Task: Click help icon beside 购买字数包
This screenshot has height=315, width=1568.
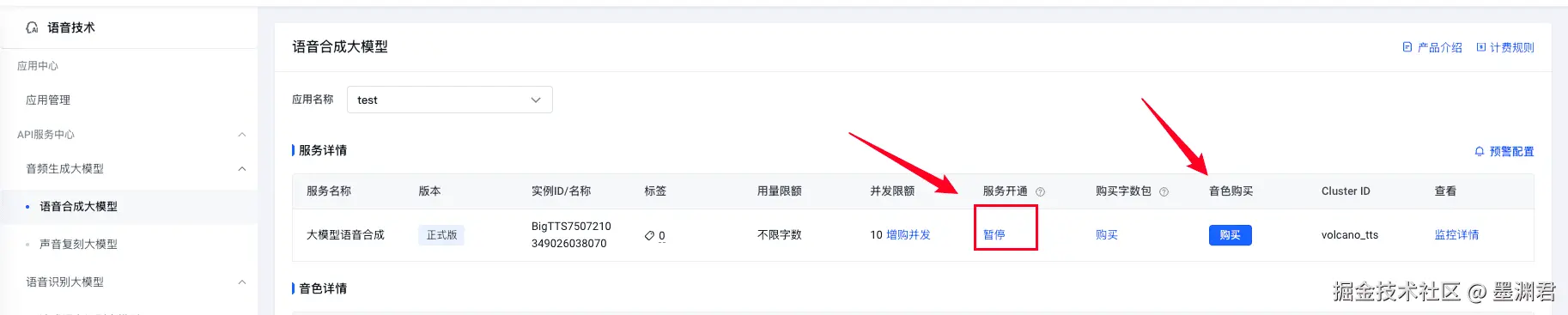Action: (1164, 191)
